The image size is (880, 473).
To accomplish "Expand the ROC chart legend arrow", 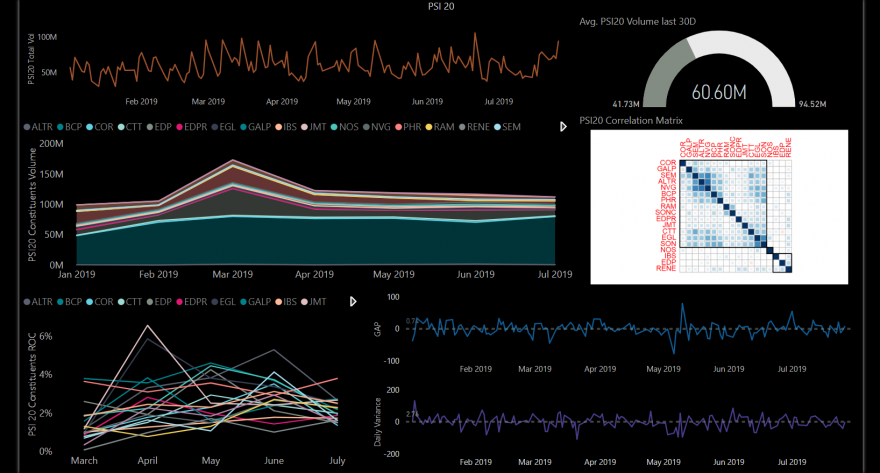I will (x=352, y=302).
